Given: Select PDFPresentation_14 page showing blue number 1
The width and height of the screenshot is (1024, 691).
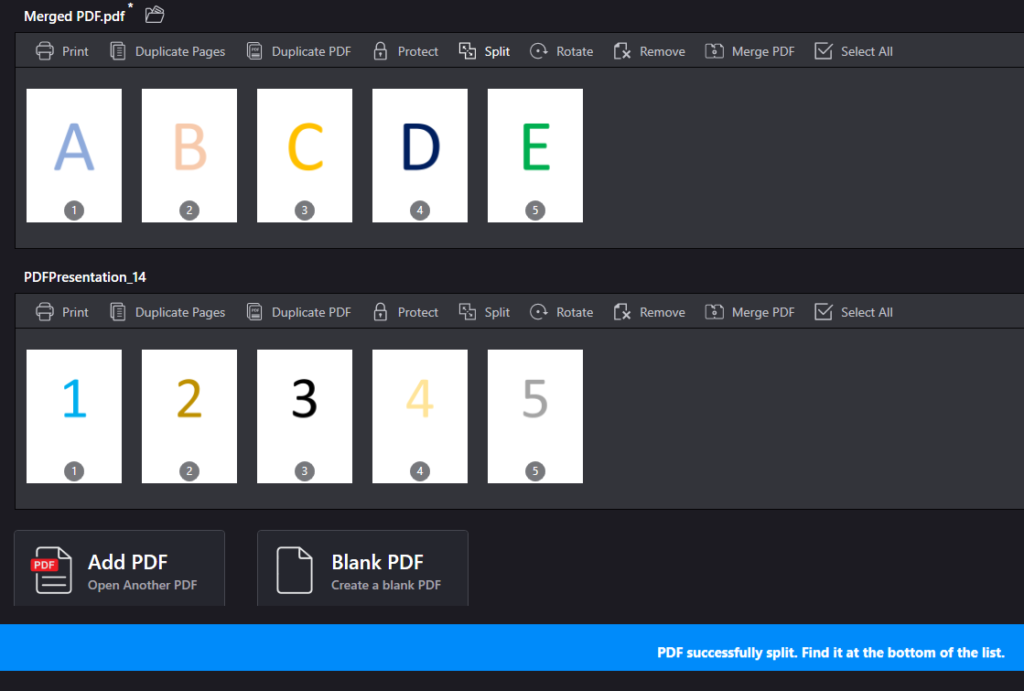Looking at the screenshot, I should 74,417.
